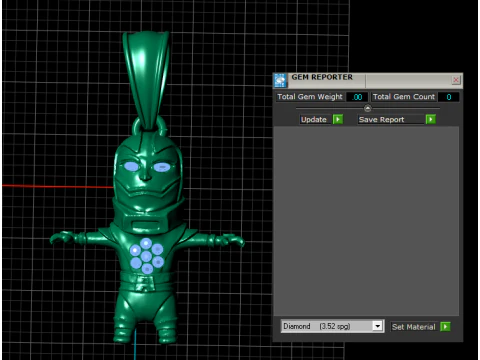
Task: Close the Gem Reporter panel
Action: pos(456,80)
